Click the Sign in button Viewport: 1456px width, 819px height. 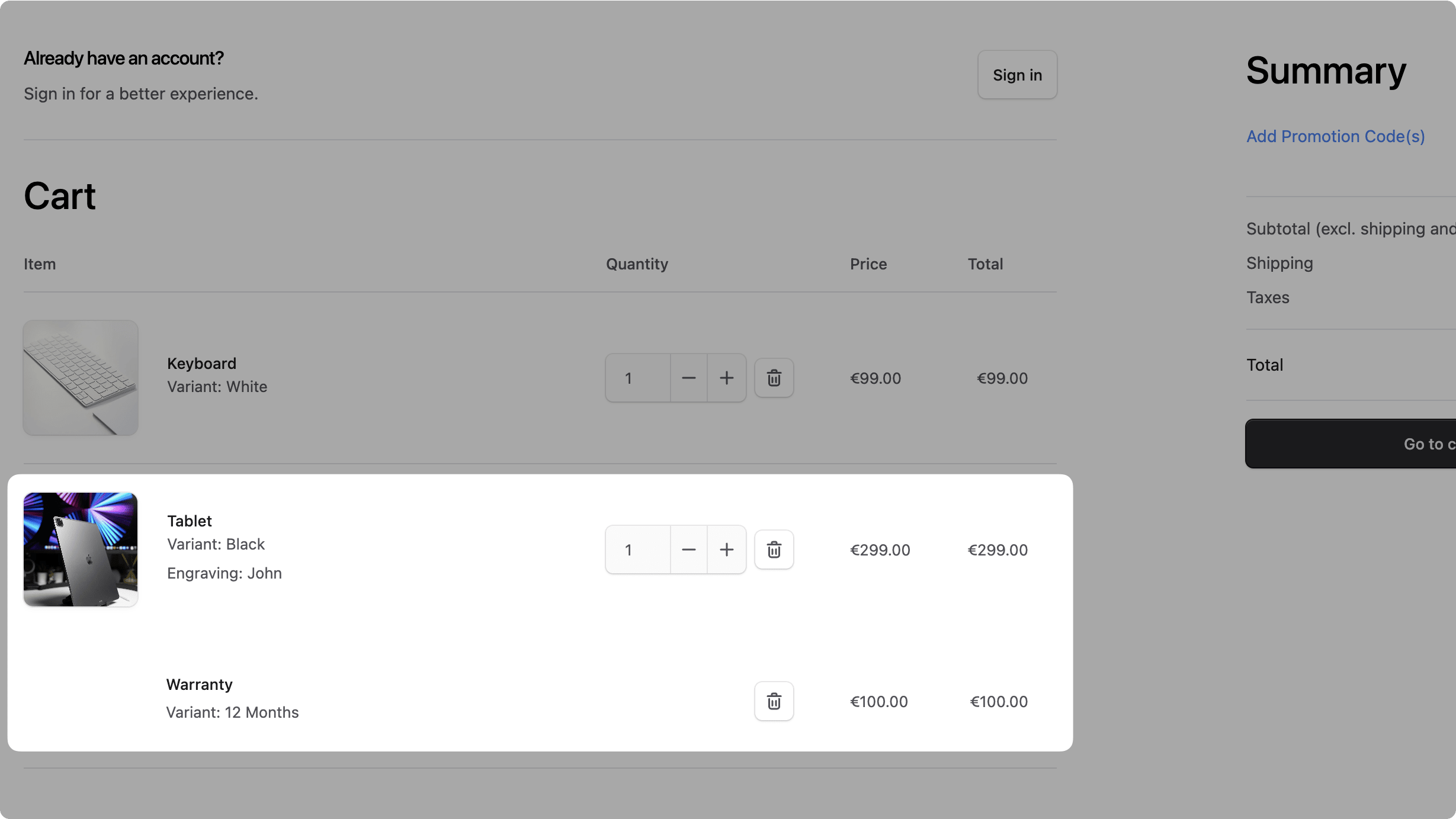click(x=1017, y=75)
